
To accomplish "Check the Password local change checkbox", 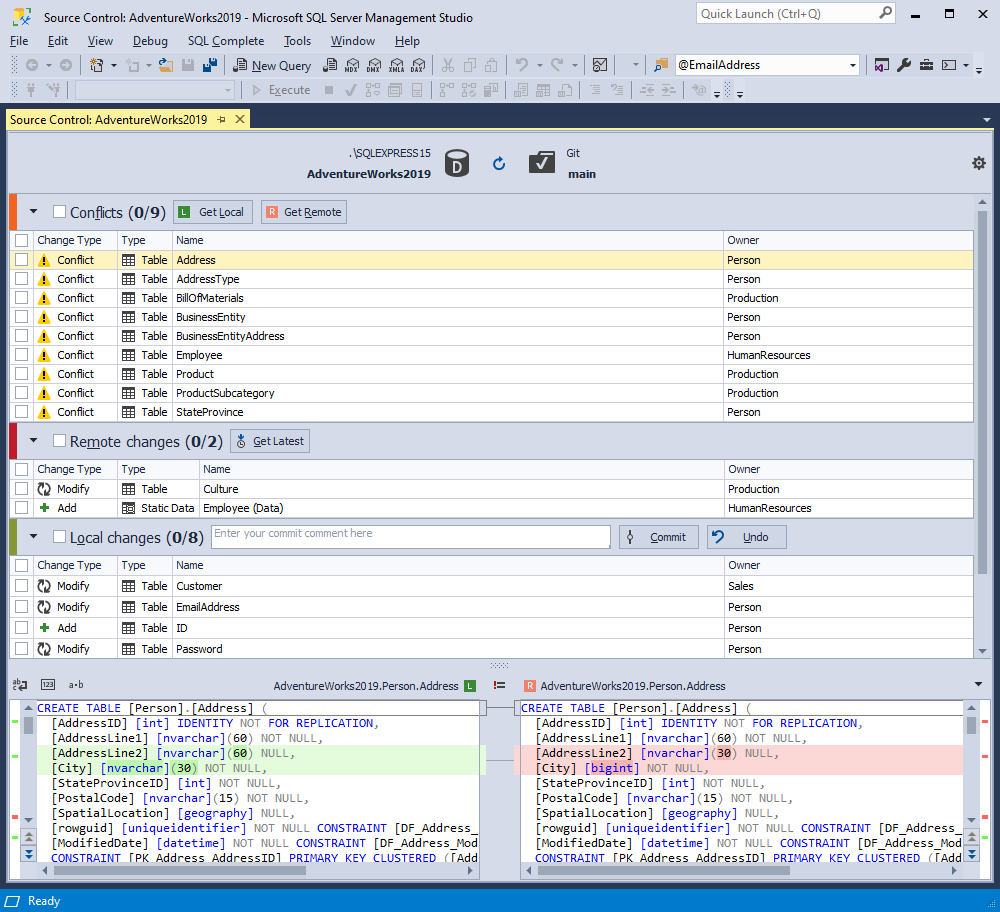I will [x=22, y=649].
